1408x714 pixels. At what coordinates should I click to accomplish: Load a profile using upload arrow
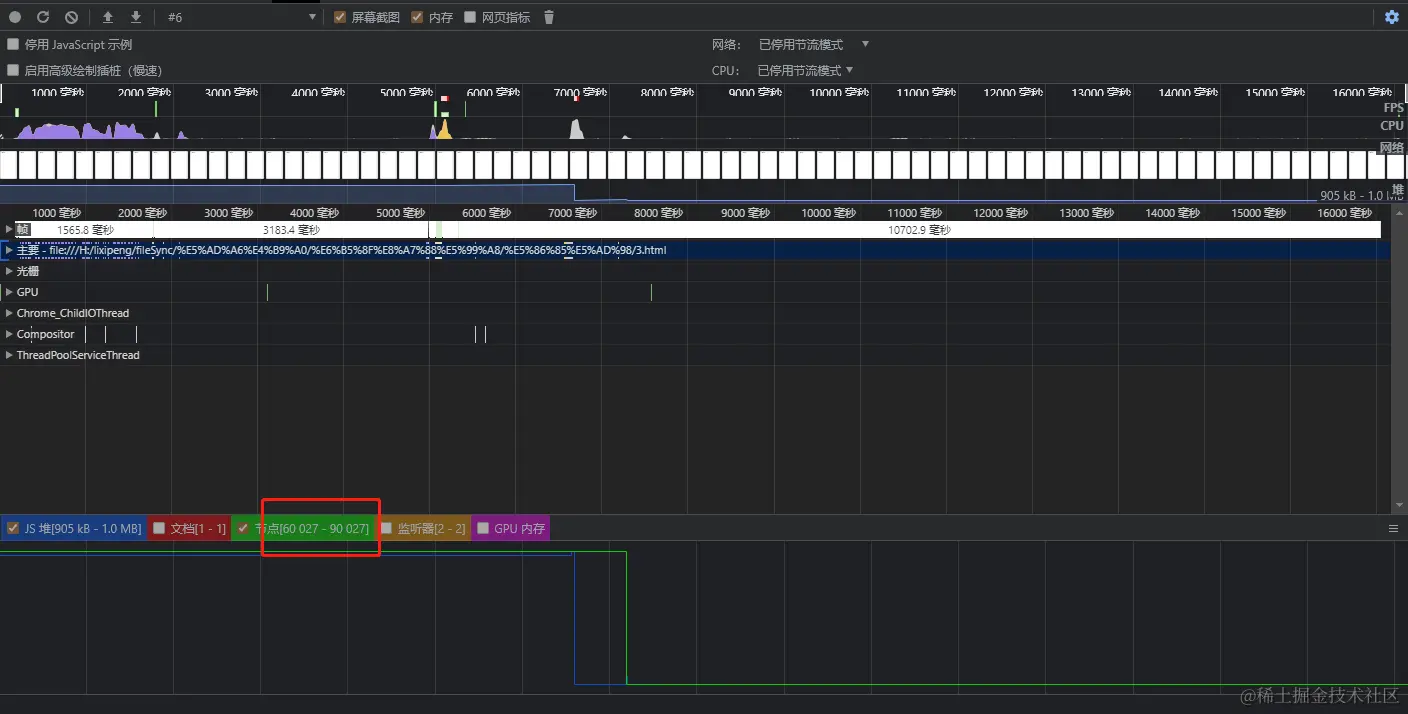[108, 17]
